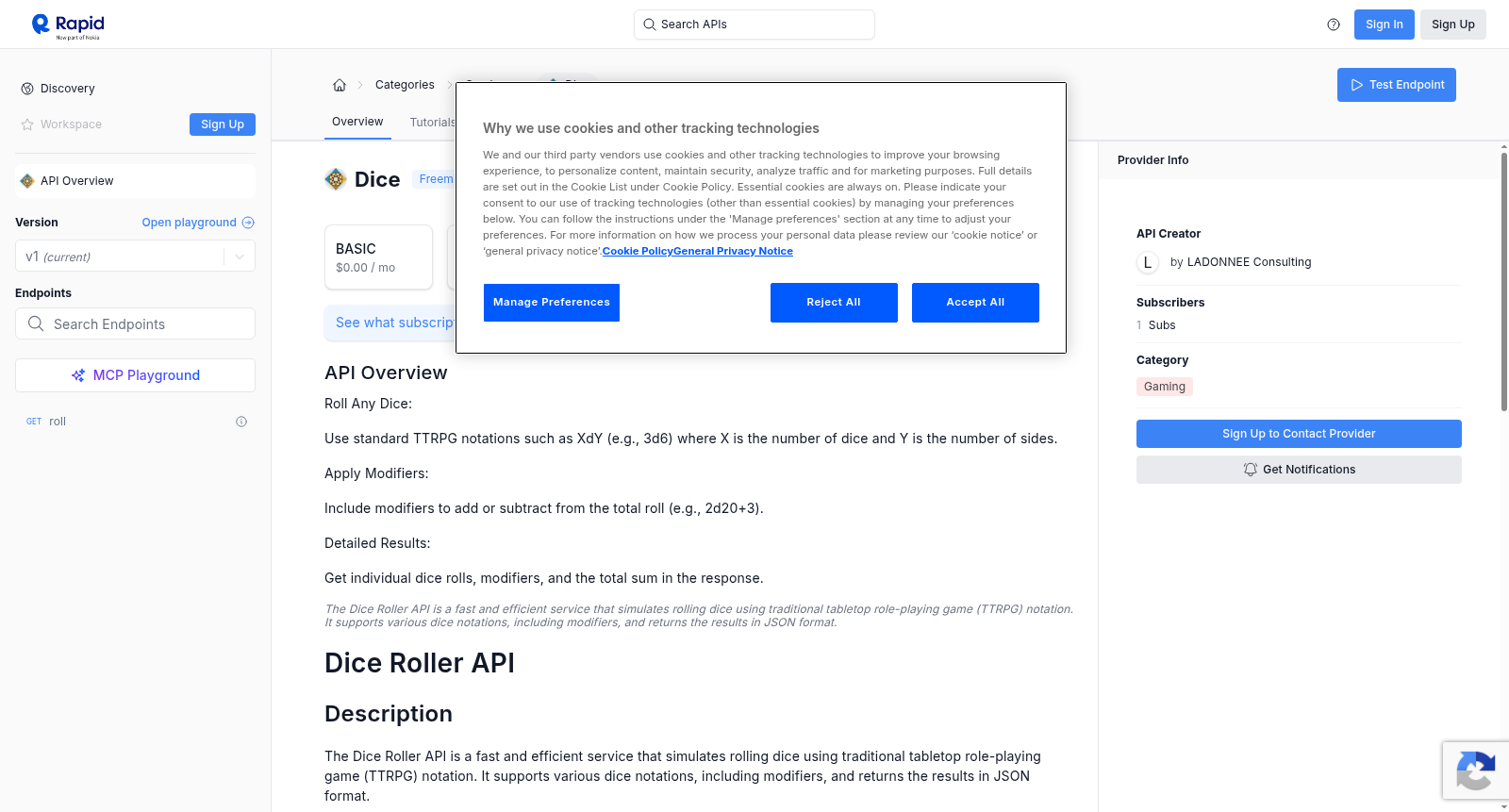Click Accept All cookies
Screen dimensions: 1509x812
click(x=975, y=303)
